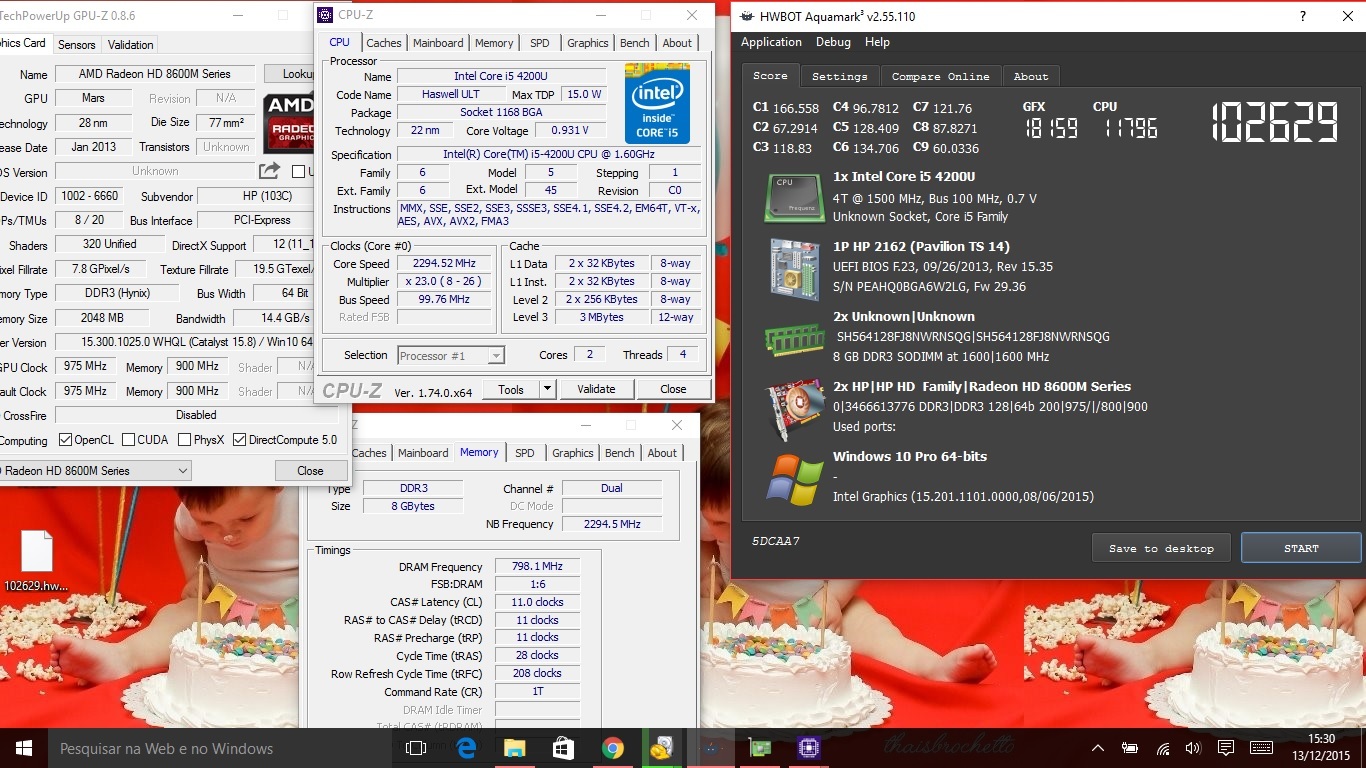Toggle the UEFI checkbox beside the BIOS version
The width and height of the screenshot is (1366, 768).
[x=298, y=171]
